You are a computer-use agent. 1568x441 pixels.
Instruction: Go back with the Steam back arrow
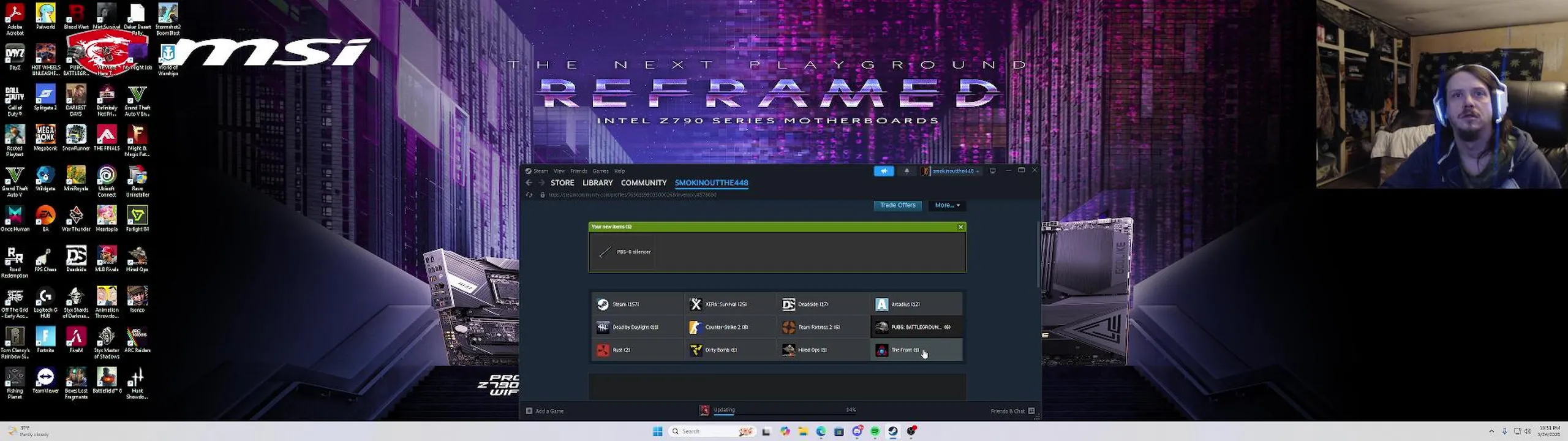click(x=529, y=183)
